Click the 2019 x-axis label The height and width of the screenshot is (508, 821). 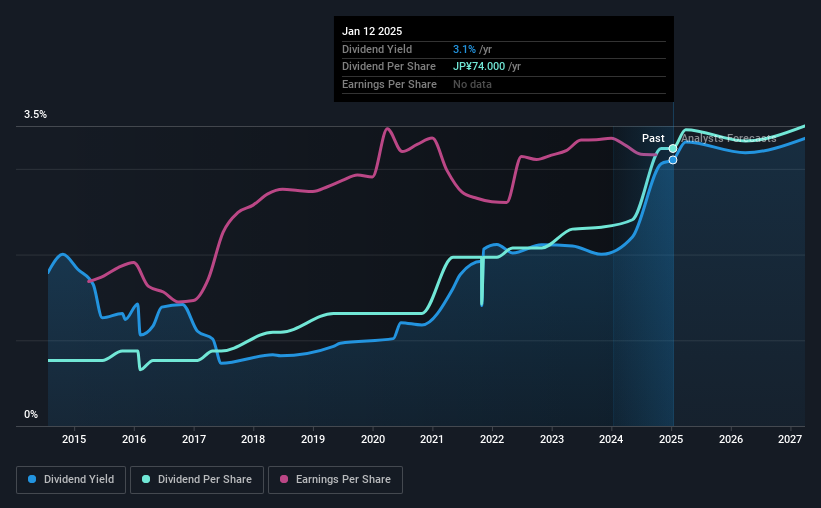click(313, 439)
